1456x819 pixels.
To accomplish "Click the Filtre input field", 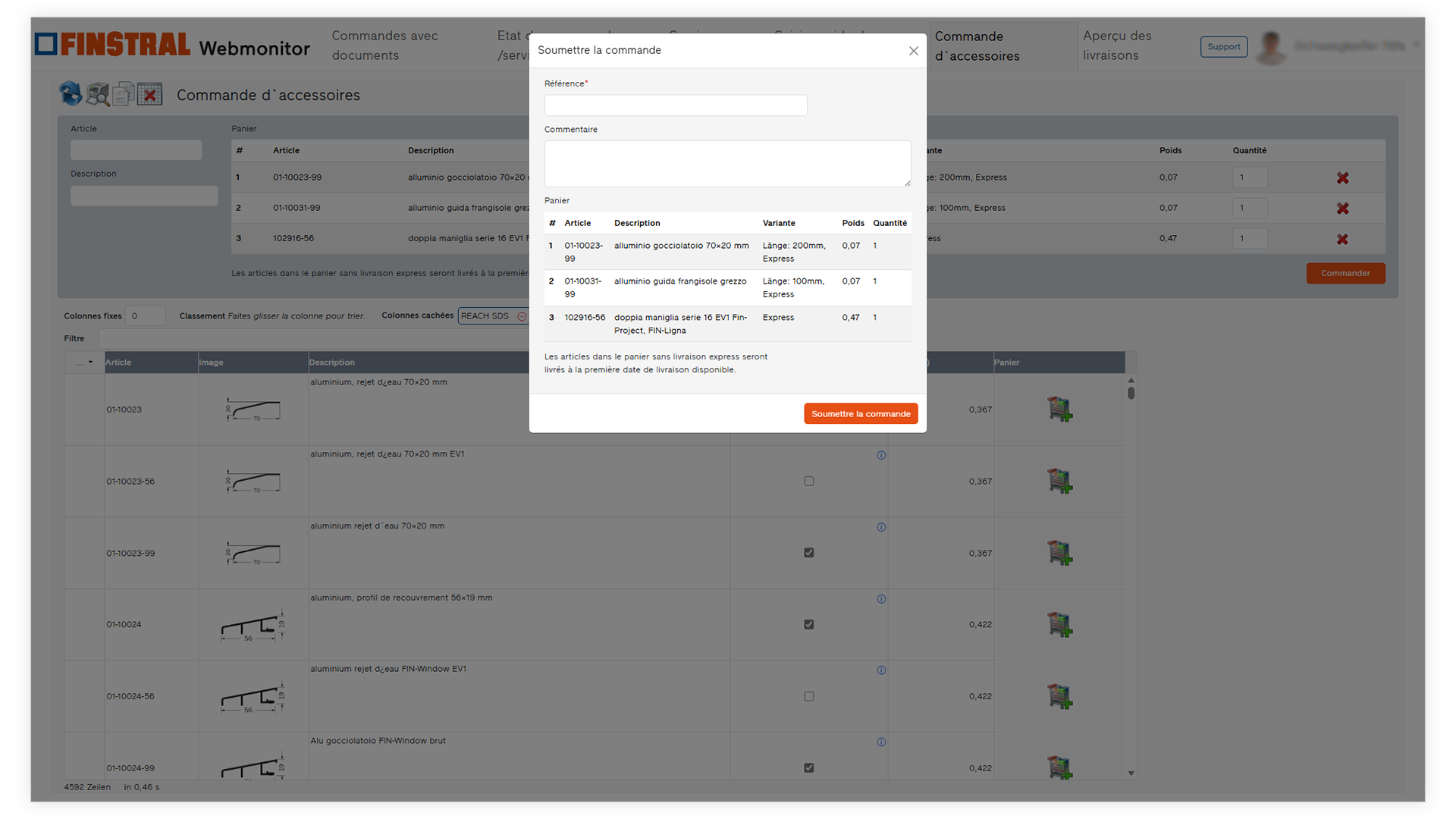I will tap(312, 338).
